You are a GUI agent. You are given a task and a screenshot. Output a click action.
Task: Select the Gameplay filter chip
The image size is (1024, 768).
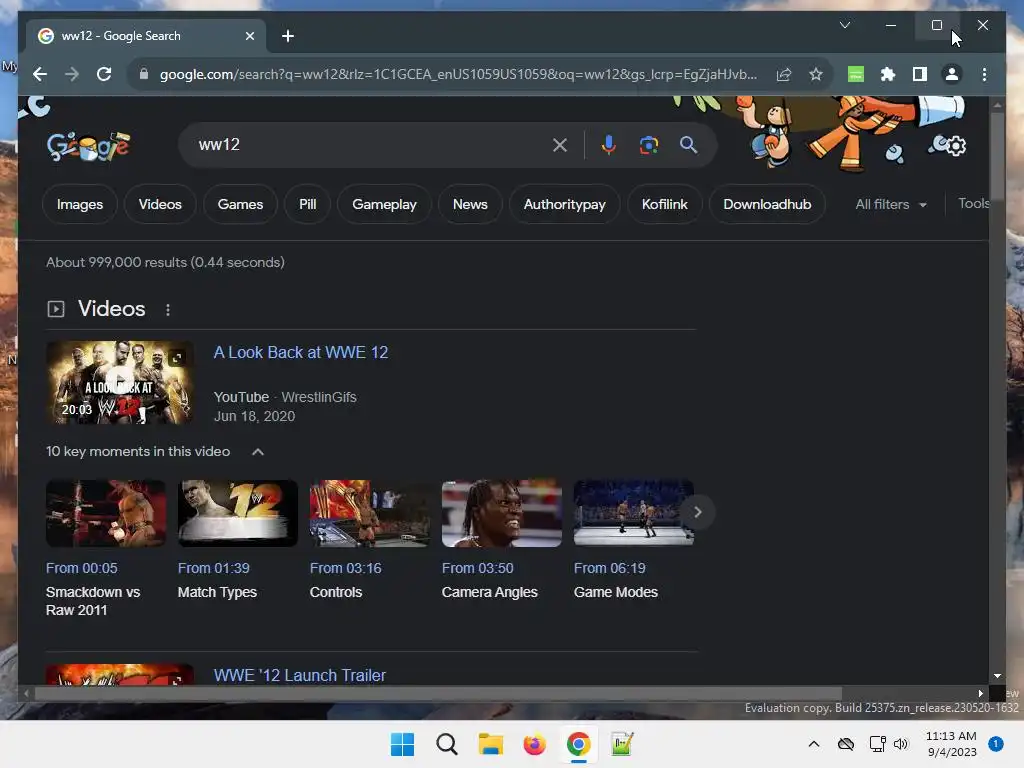pyautogui.click(x=384, y=204)
